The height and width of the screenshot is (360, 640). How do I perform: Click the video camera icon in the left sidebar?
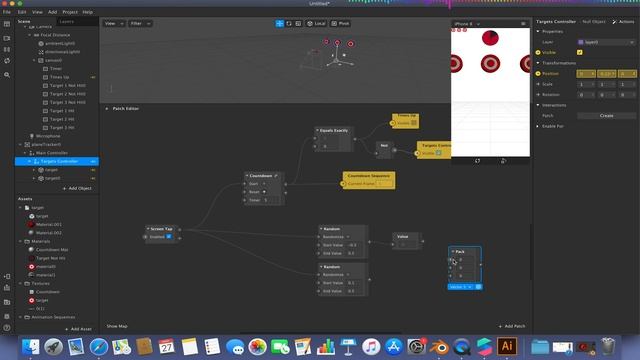pyautogui.click(x=7, y=38)
